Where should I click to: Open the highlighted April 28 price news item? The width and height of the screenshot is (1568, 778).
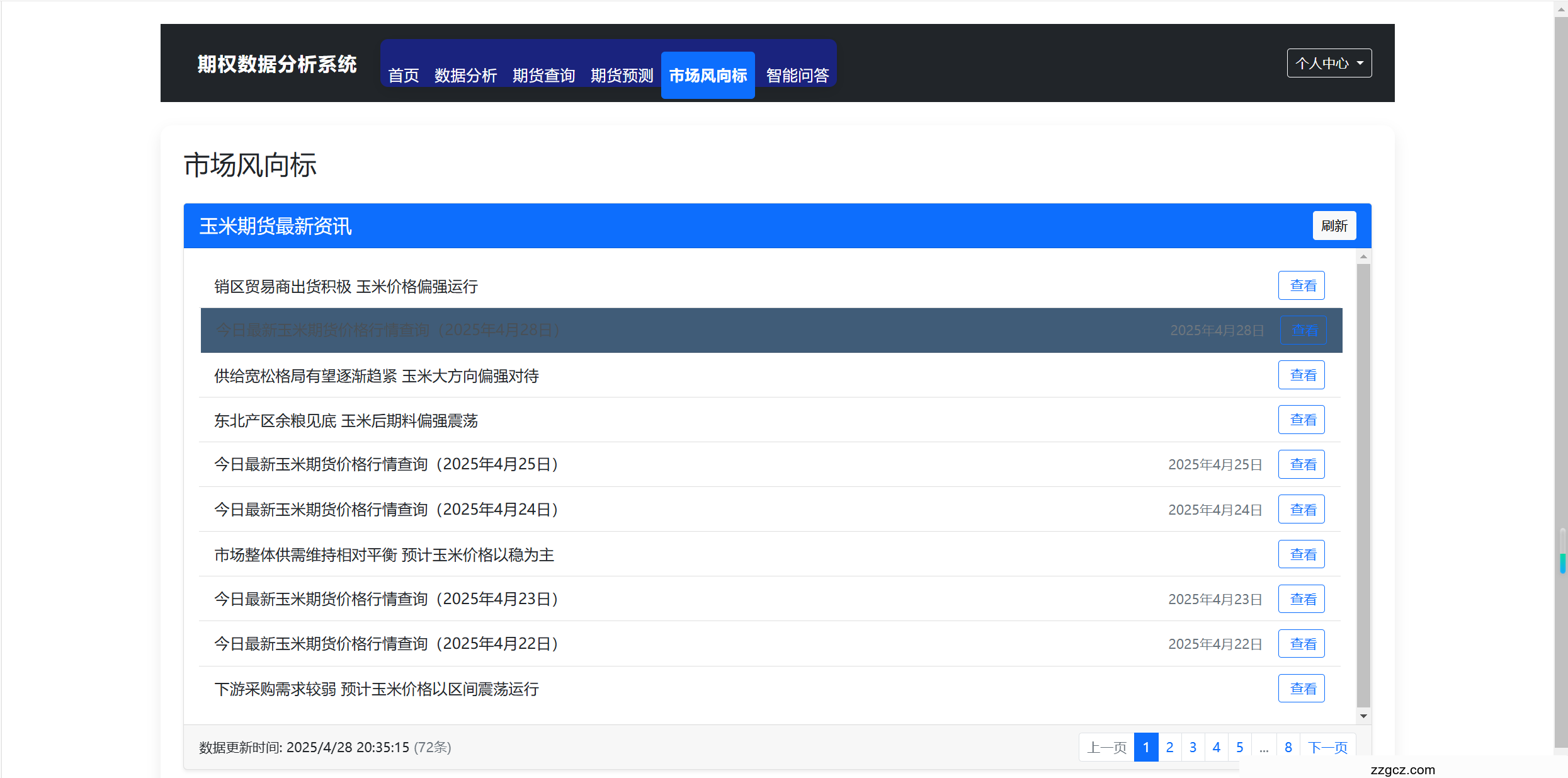click(1304, 329)
